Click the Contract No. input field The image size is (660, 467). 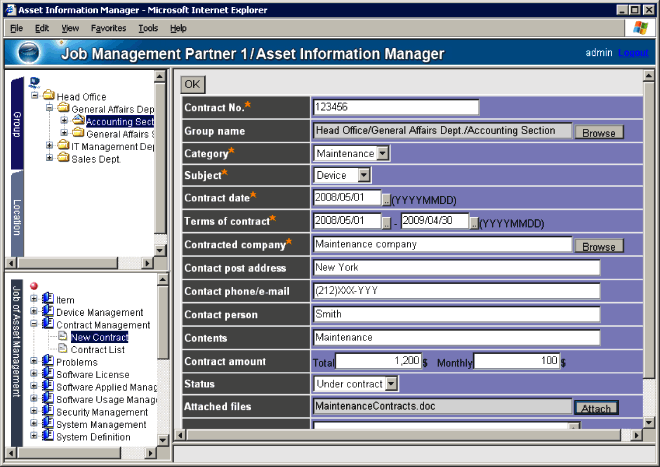pos(396,107)
